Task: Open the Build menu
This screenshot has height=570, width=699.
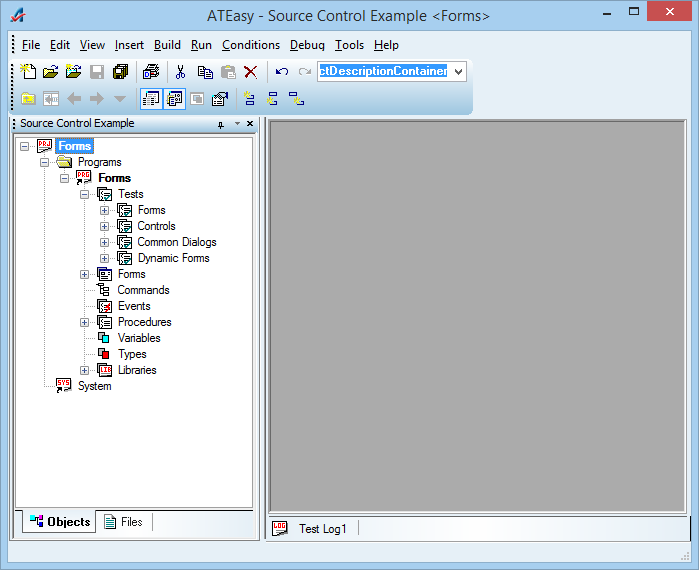Action: 167,45
